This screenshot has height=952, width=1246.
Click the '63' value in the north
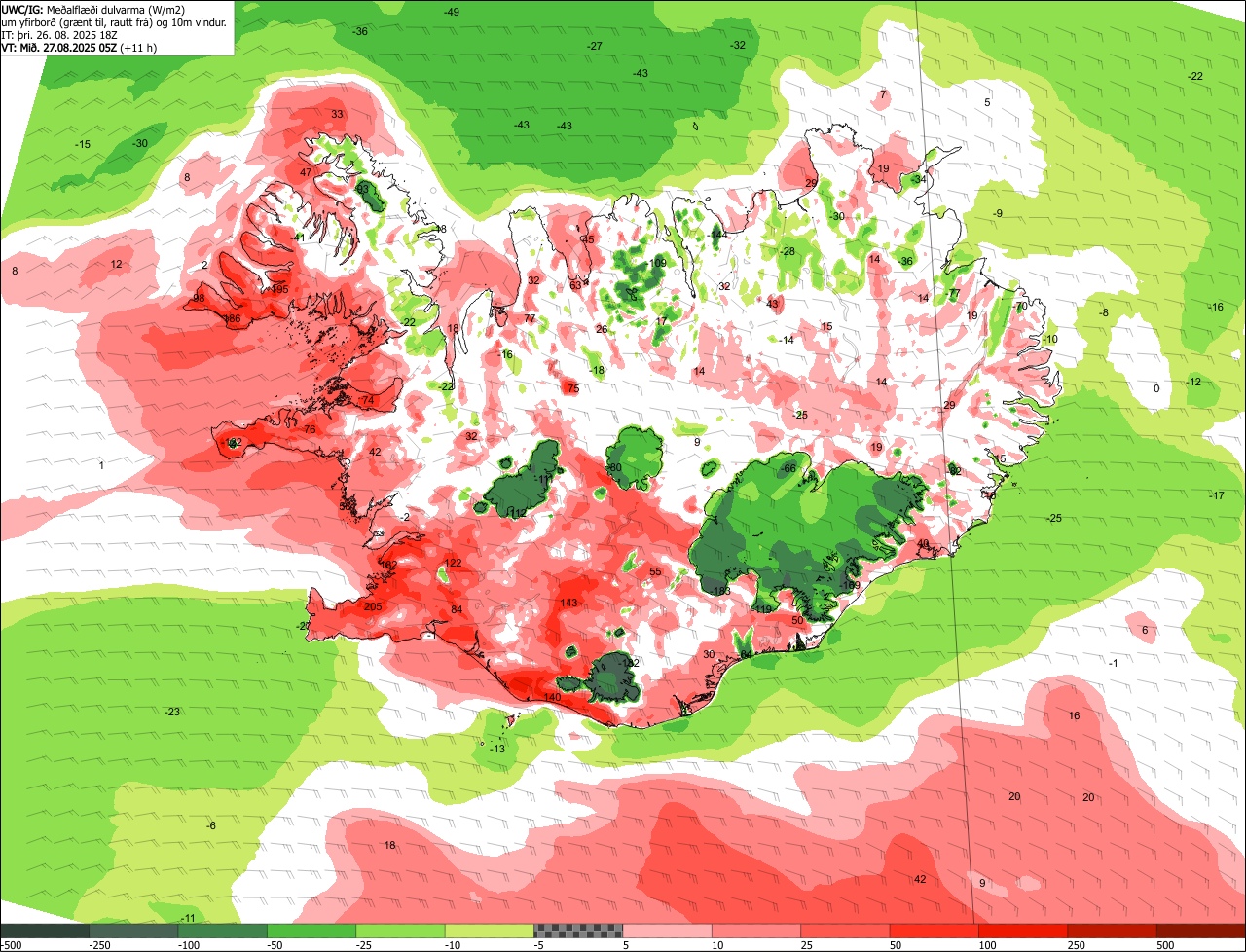tap(575, 285)
